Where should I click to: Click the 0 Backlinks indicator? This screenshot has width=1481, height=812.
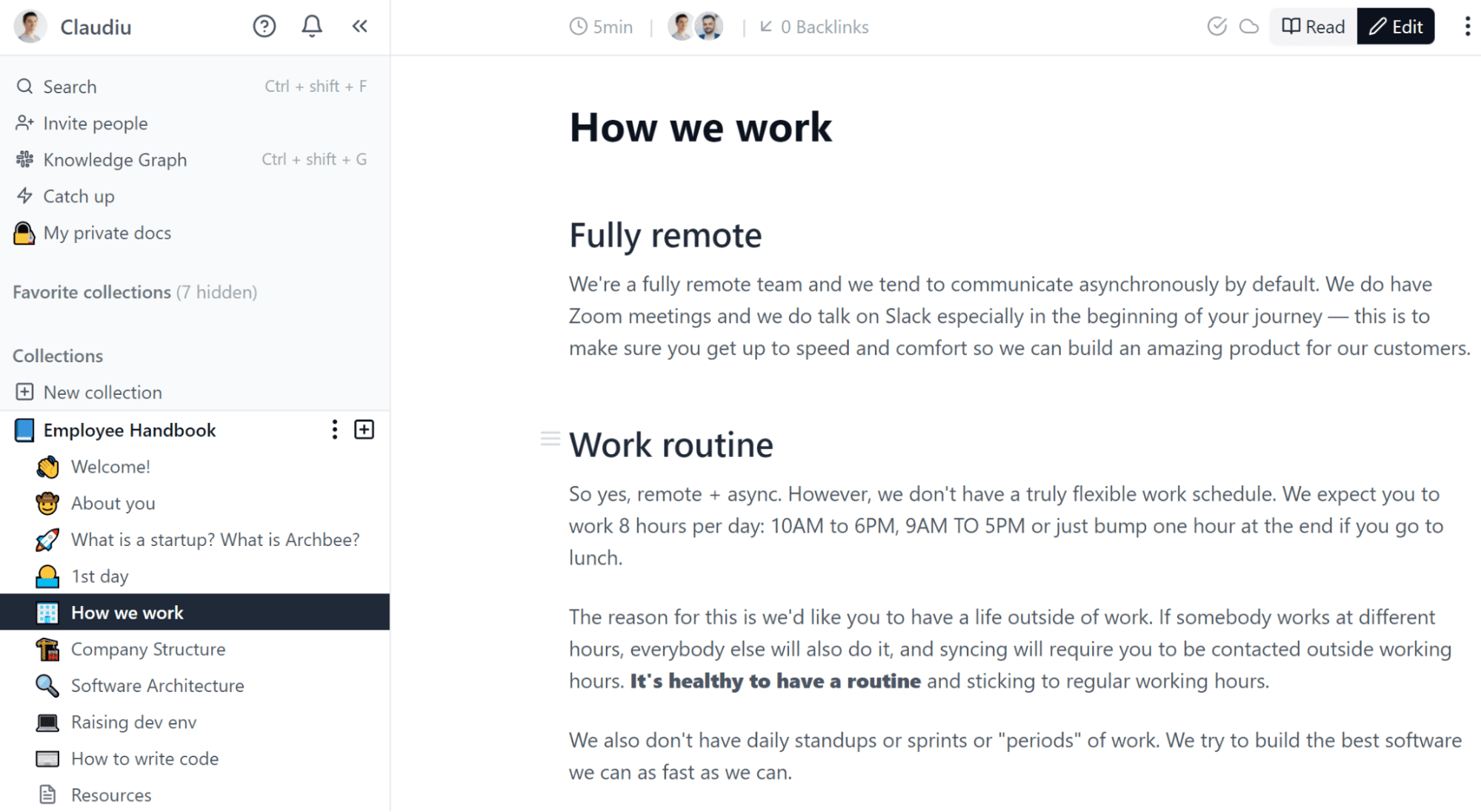coord(813,27)
